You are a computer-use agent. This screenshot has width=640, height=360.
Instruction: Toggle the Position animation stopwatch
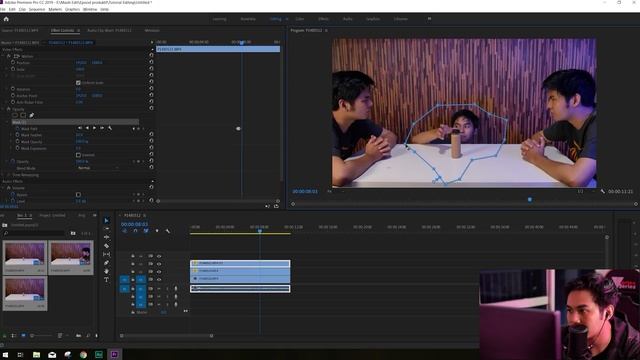click(x=13, y=62)
